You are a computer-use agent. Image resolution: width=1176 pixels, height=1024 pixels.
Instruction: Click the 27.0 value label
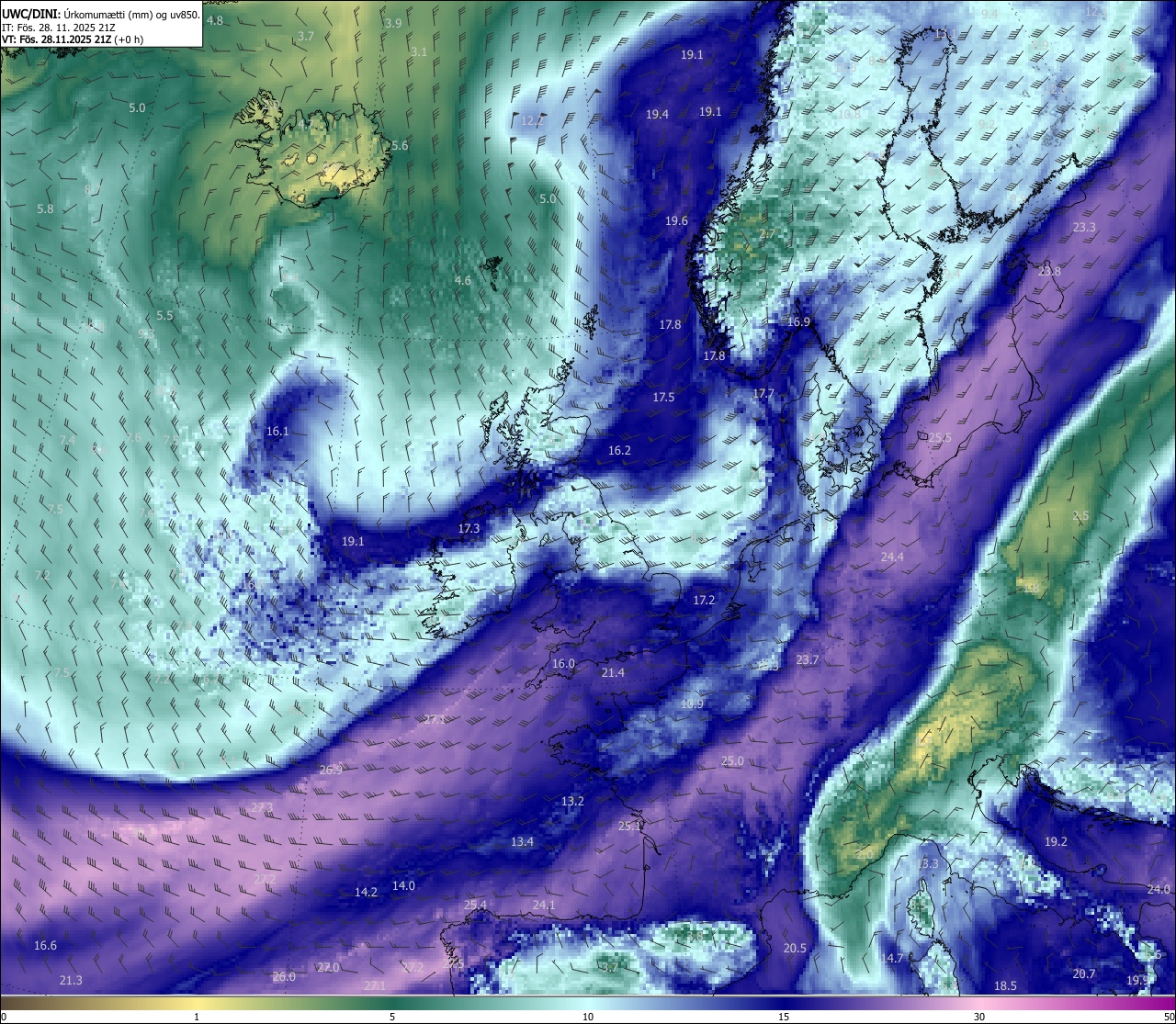pos(328,968)
